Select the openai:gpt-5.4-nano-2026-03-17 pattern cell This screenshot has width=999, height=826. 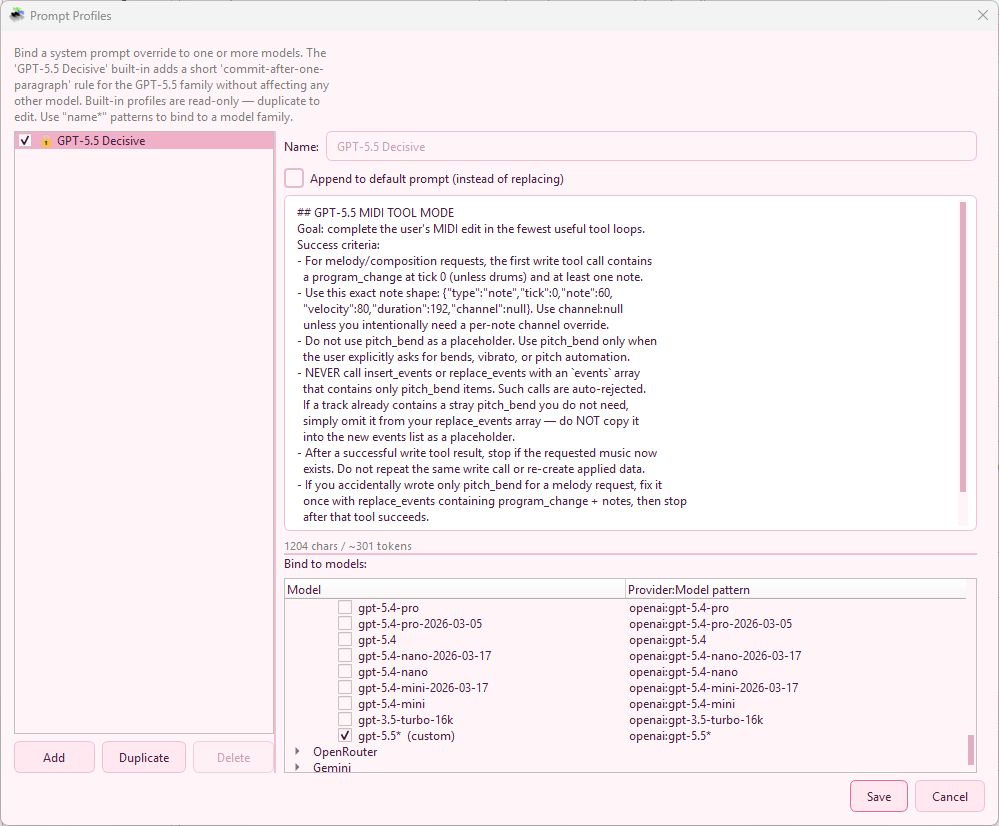click(x=715, y=656)
